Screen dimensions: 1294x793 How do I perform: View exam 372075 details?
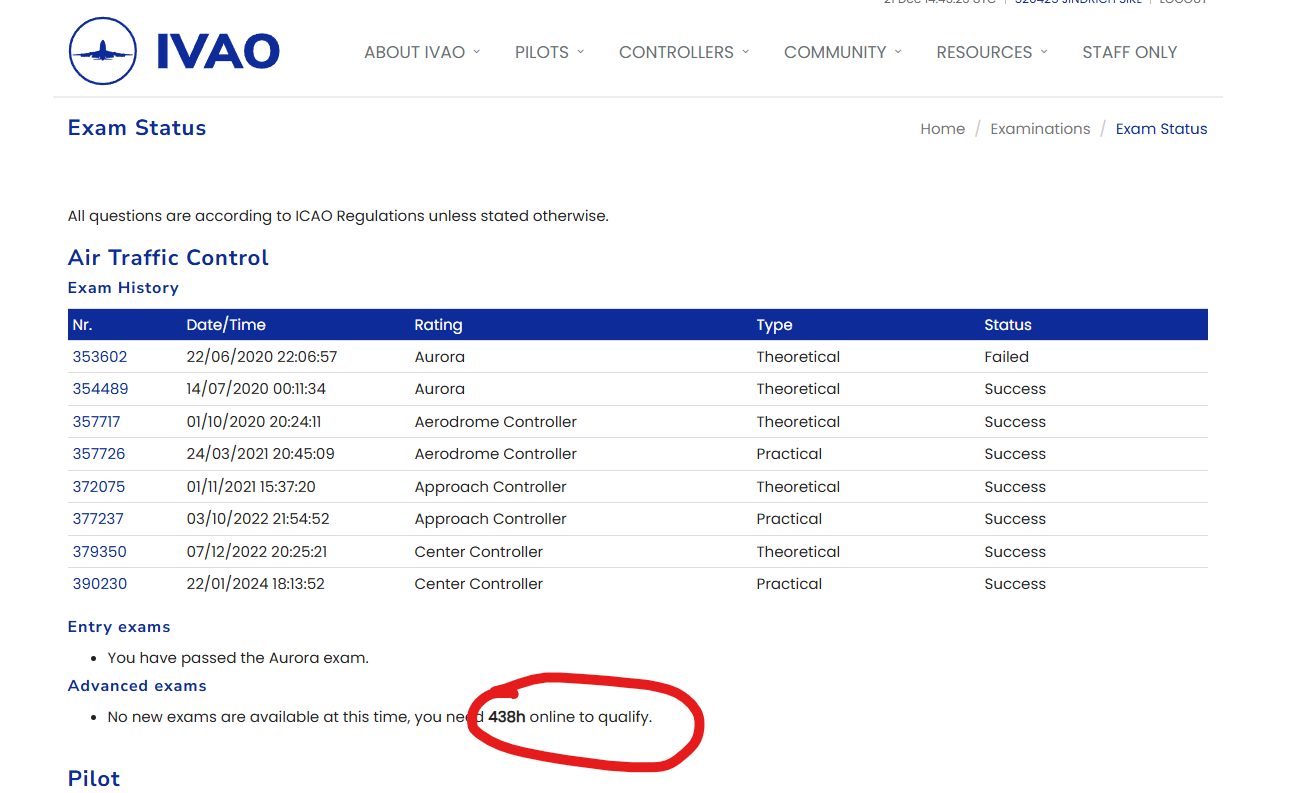click(x=99, y=487)
